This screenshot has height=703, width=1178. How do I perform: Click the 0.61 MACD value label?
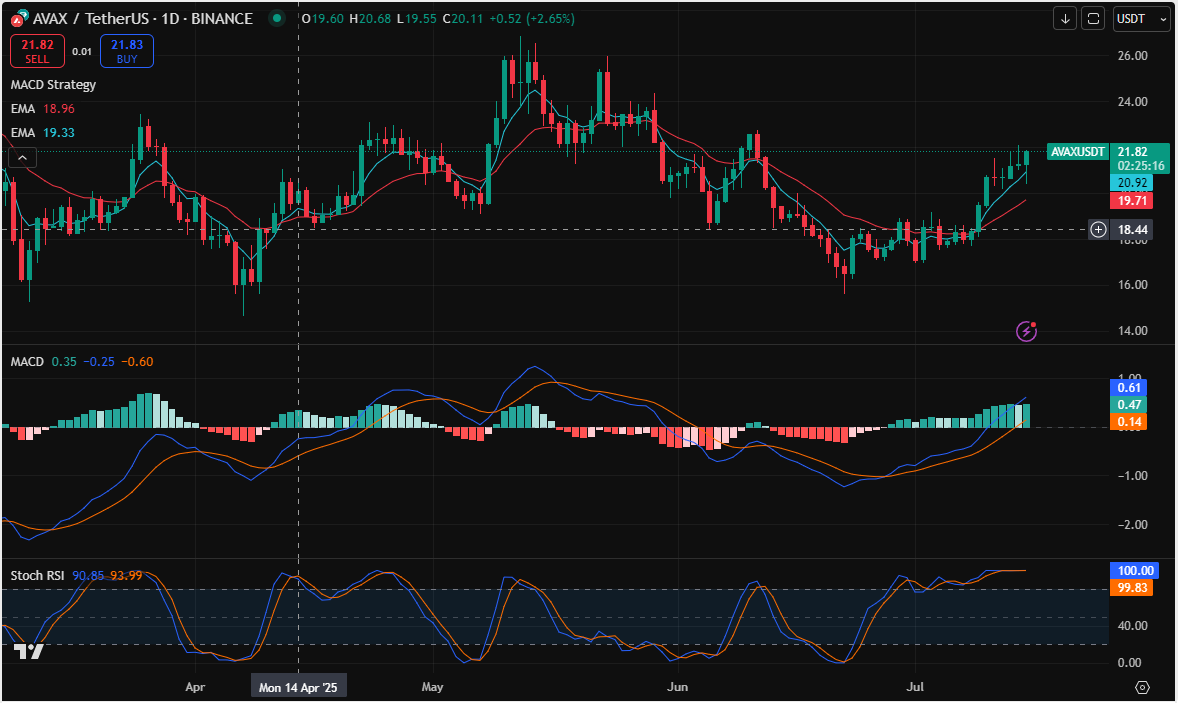pos(1129,388)
